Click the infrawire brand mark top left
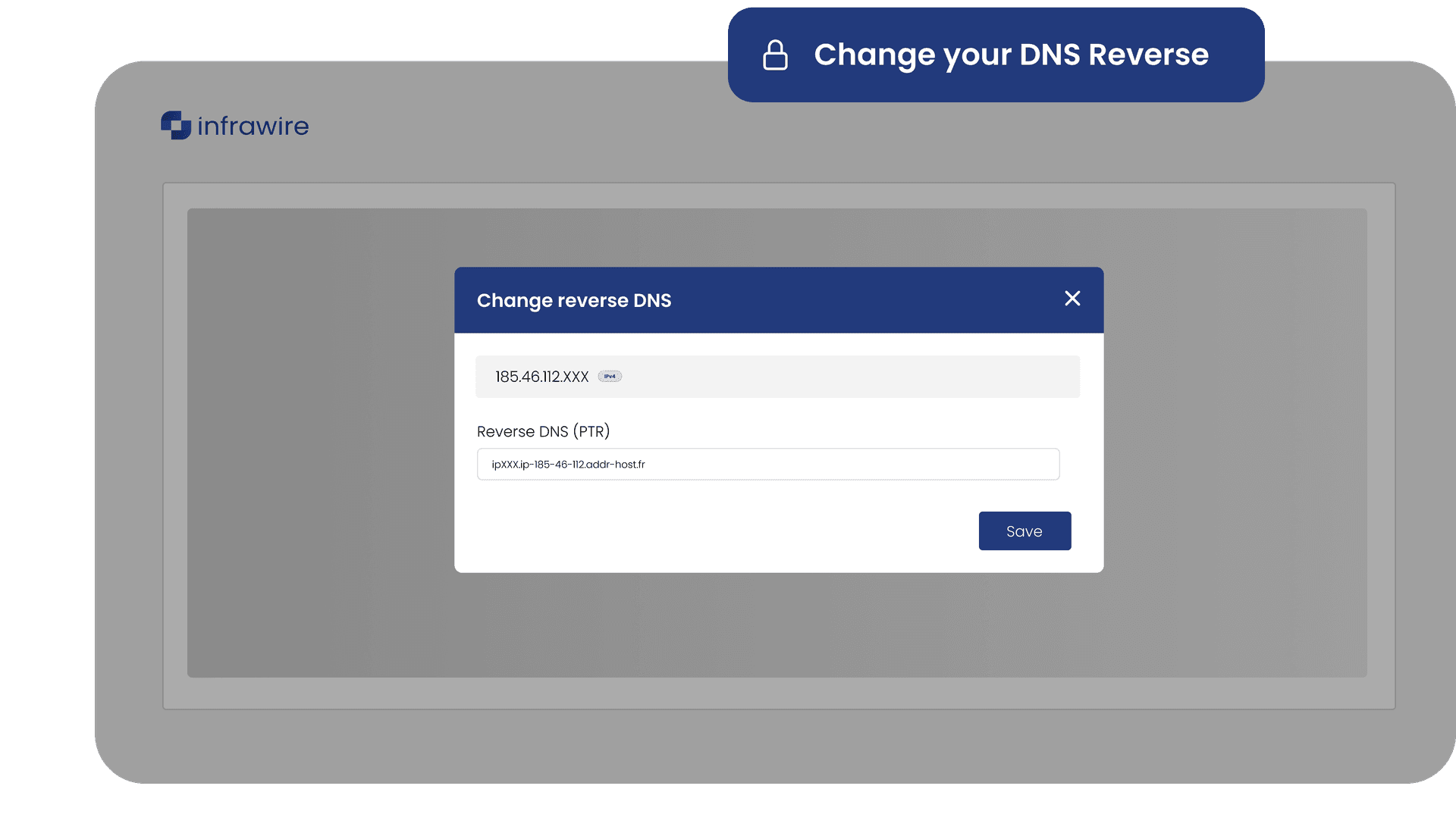The height and width of the screenshot is (836, 1456). tap(174, 125)
